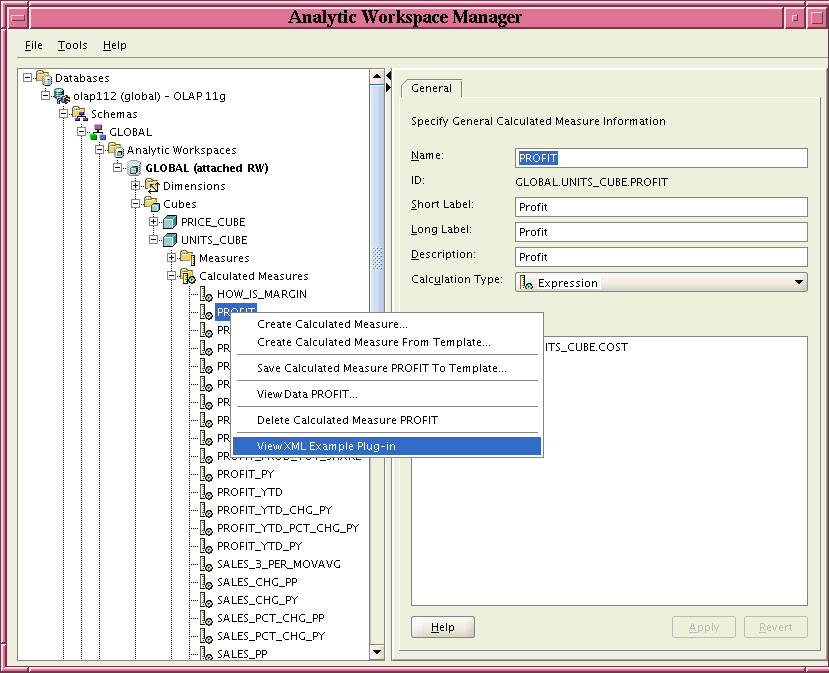Select Delete Calculated Measure PROFIT
Screen dimensions: 829x673
click(347, 420)
